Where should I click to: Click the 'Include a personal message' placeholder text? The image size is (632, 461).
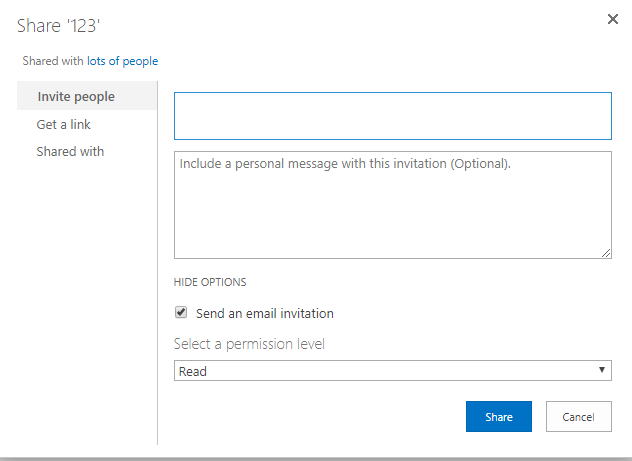tap(345, 164)
